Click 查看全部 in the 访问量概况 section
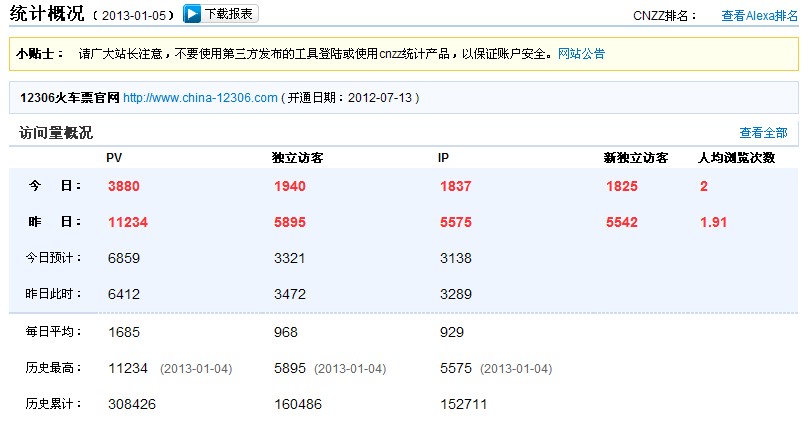This screenshot has width=808, height=423. (x=763, y=133)
